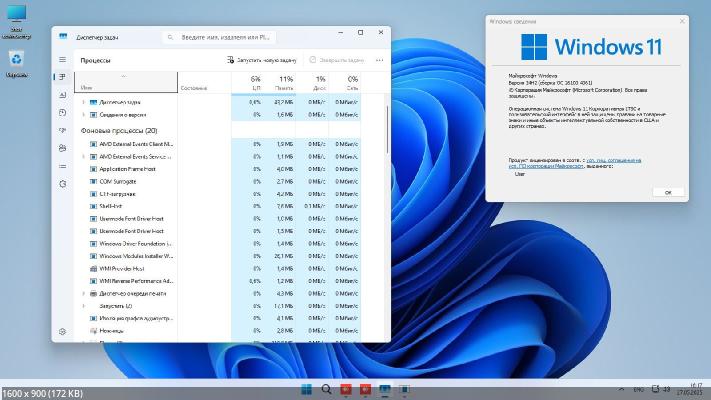Sort processes by Диск column header

tap(312, 83)
